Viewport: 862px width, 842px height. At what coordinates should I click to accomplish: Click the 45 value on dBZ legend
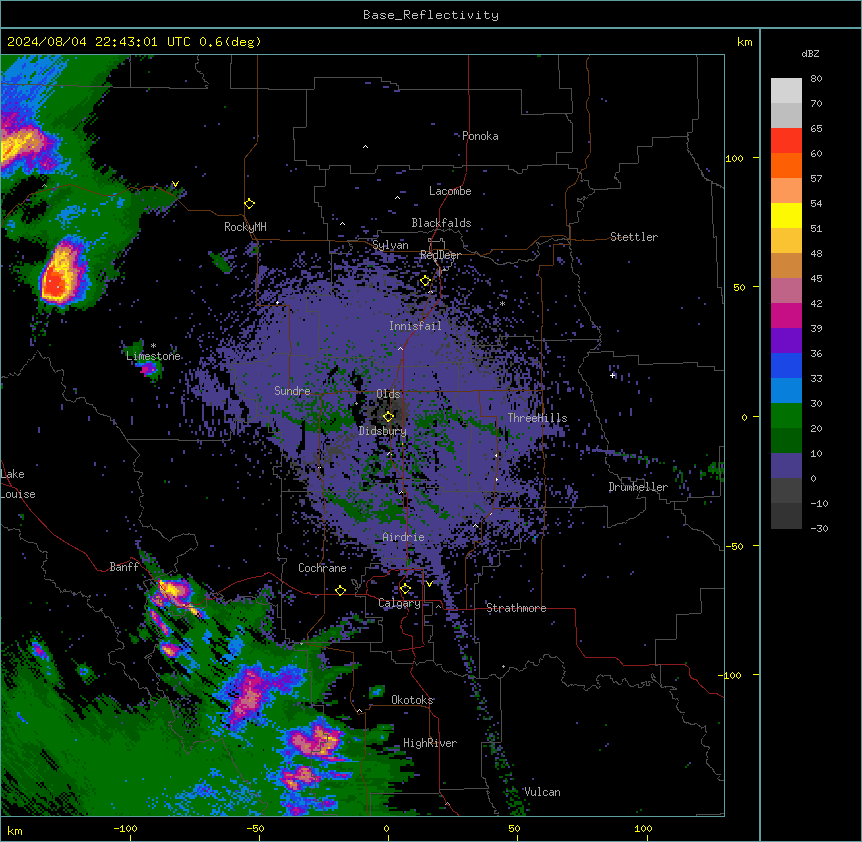(816, 279)
